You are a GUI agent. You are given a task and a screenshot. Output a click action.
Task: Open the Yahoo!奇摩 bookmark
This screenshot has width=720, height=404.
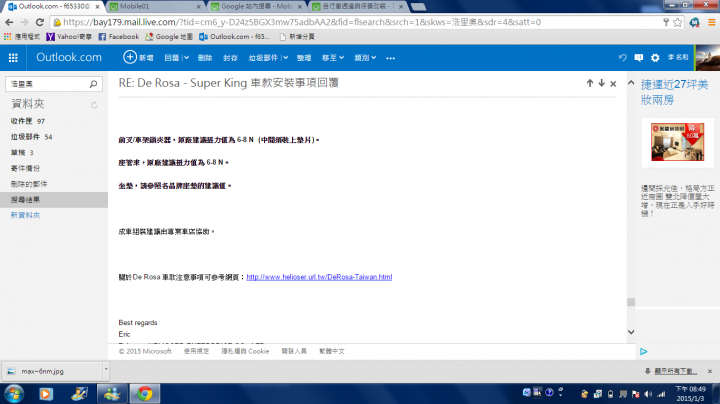point(69,36)
